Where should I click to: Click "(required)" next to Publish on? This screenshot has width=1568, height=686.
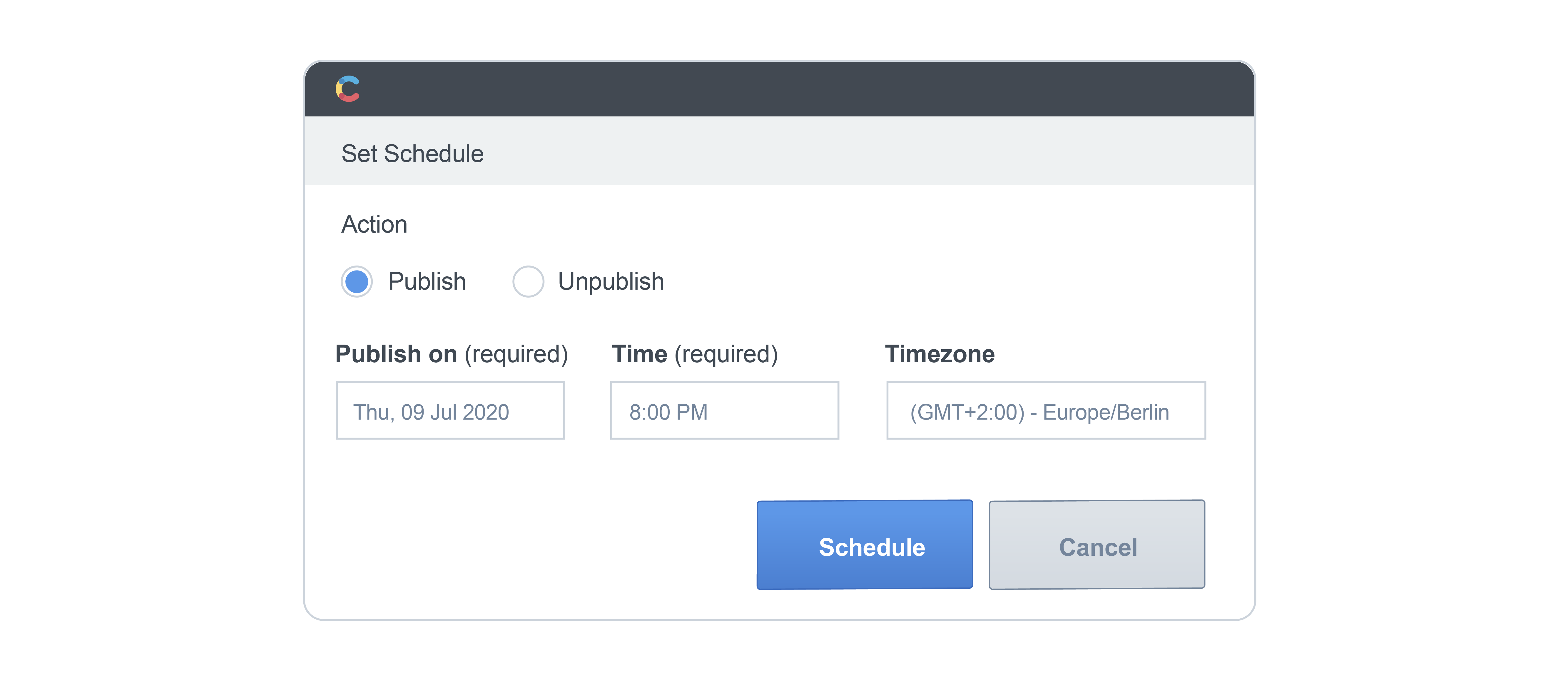point(516,354)
